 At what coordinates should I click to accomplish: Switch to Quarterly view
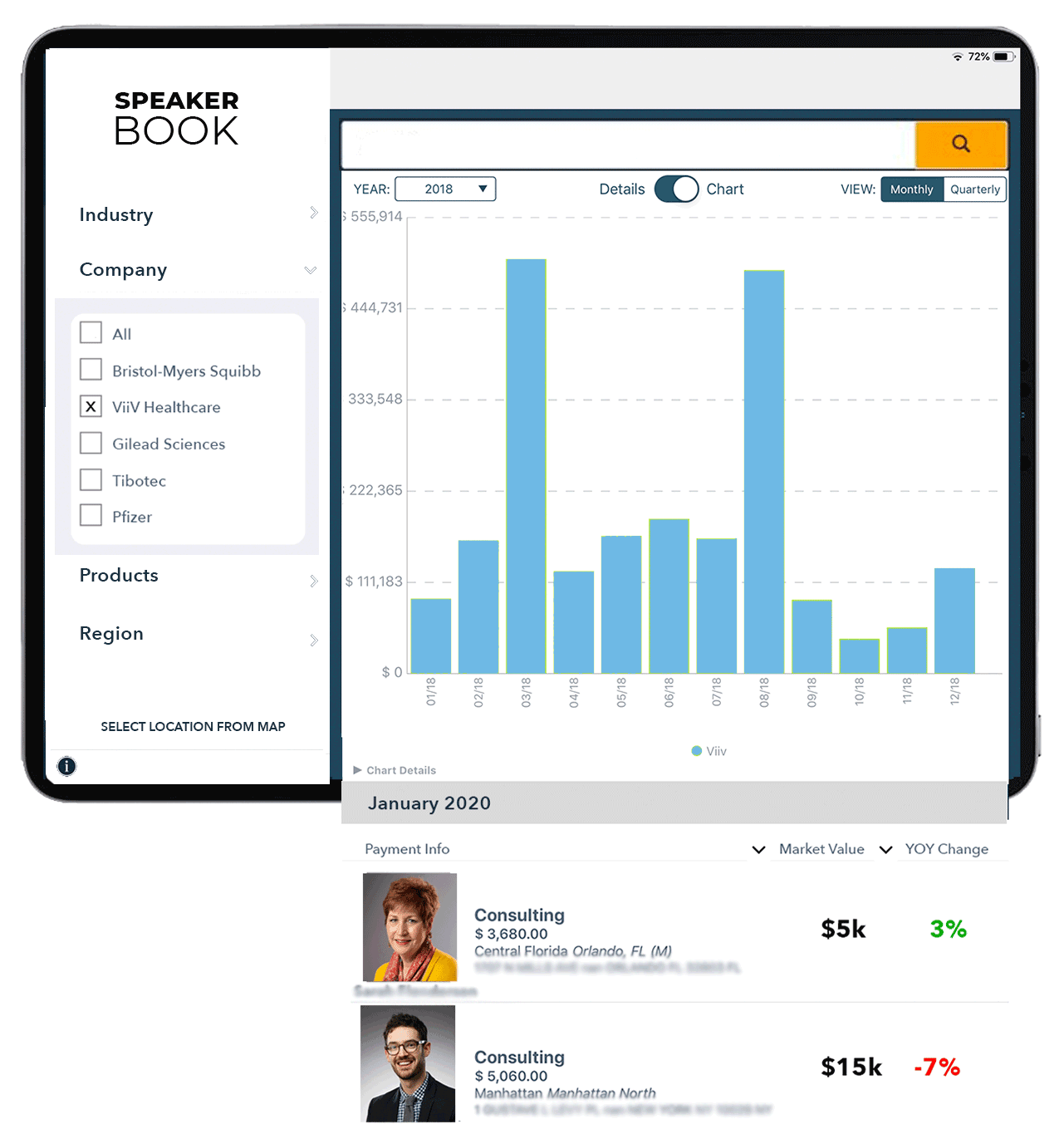click(x=975, y=189)
